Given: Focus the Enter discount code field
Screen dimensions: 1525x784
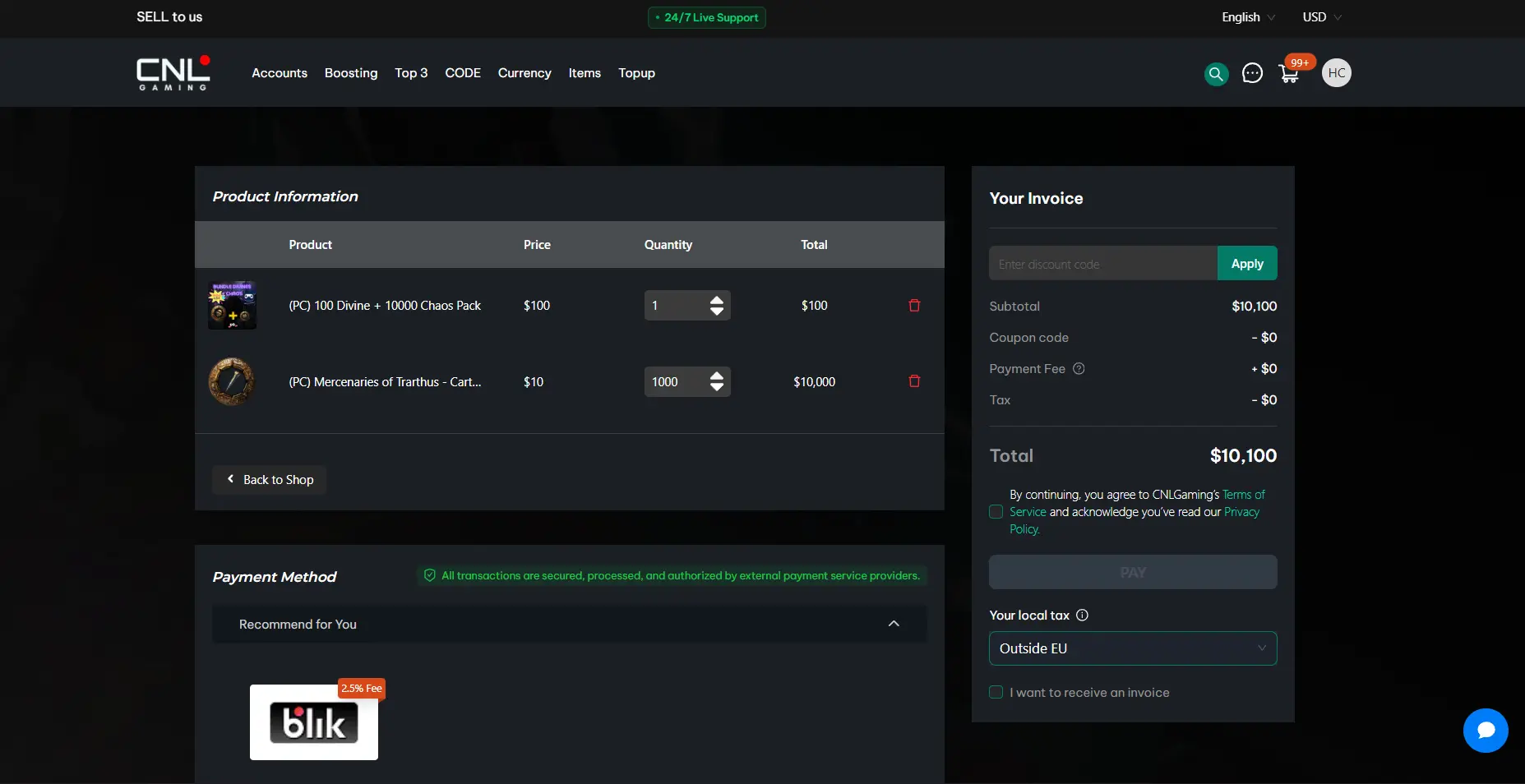Looking at the screenshot, I should pos(1103,264).
